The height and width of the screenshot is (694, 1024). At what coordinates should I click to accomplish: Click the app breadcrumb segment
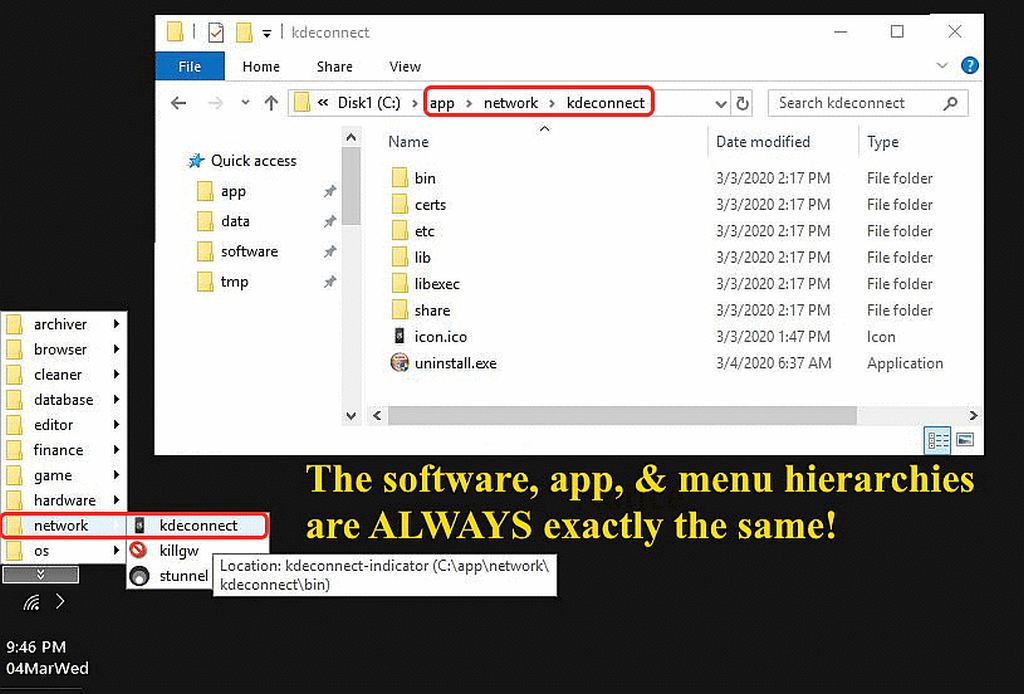(x=441, y=103)
